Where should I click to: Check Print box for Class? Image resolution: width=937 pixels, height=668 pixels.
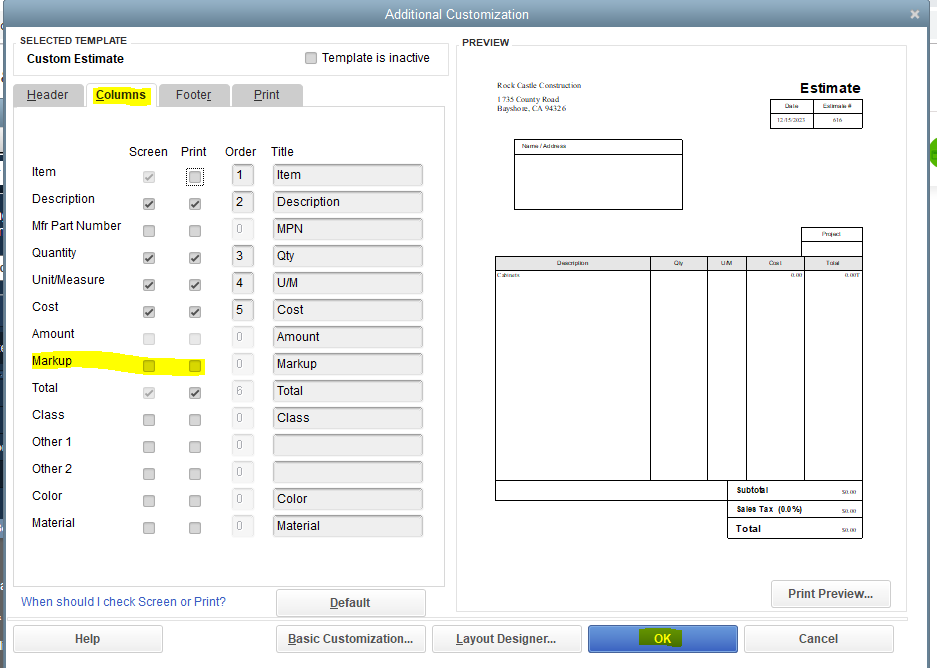[x=195, y=420]
